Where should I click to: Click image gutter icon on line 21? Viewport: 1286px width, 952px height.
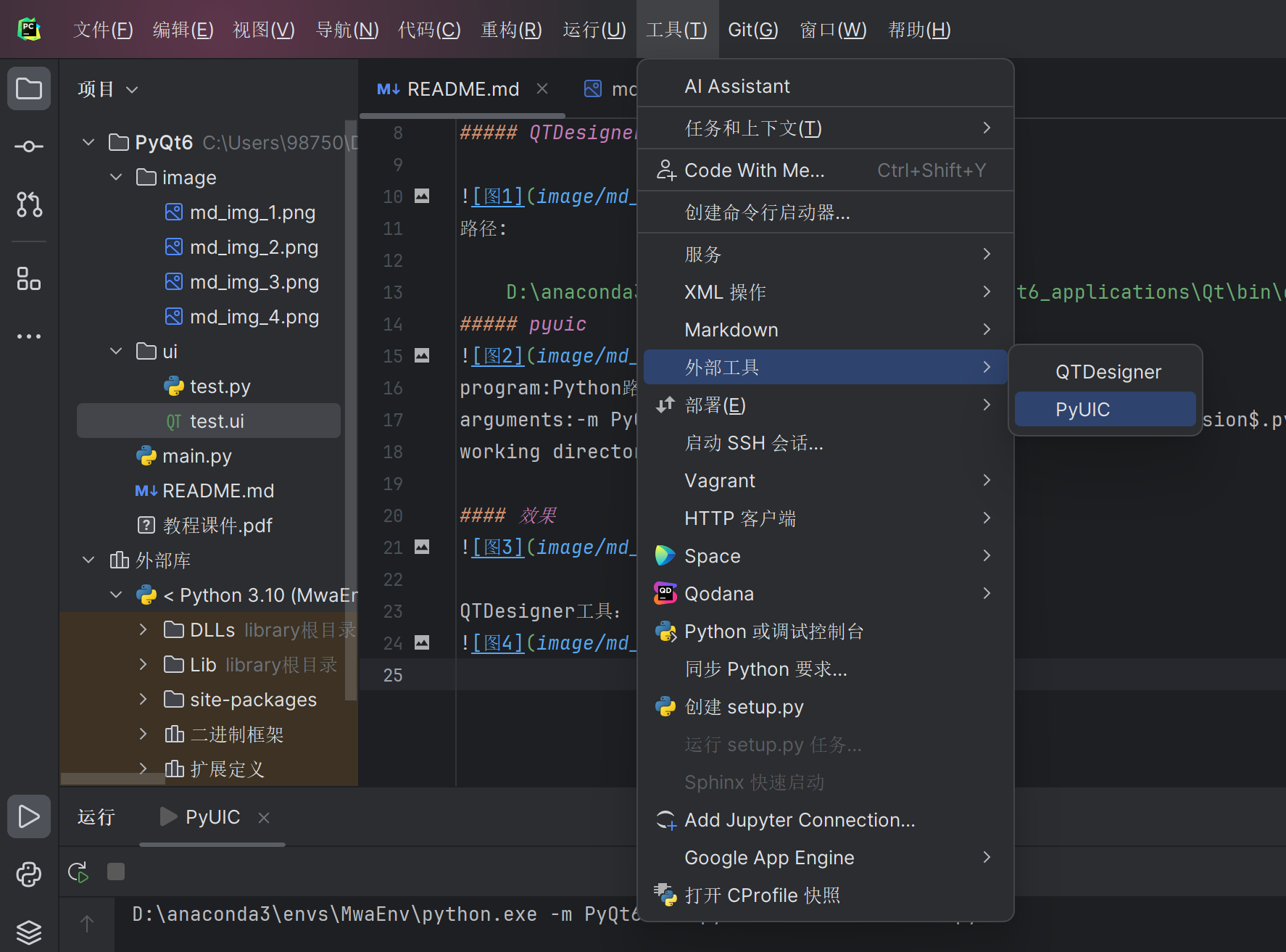[x=422, y=547]
